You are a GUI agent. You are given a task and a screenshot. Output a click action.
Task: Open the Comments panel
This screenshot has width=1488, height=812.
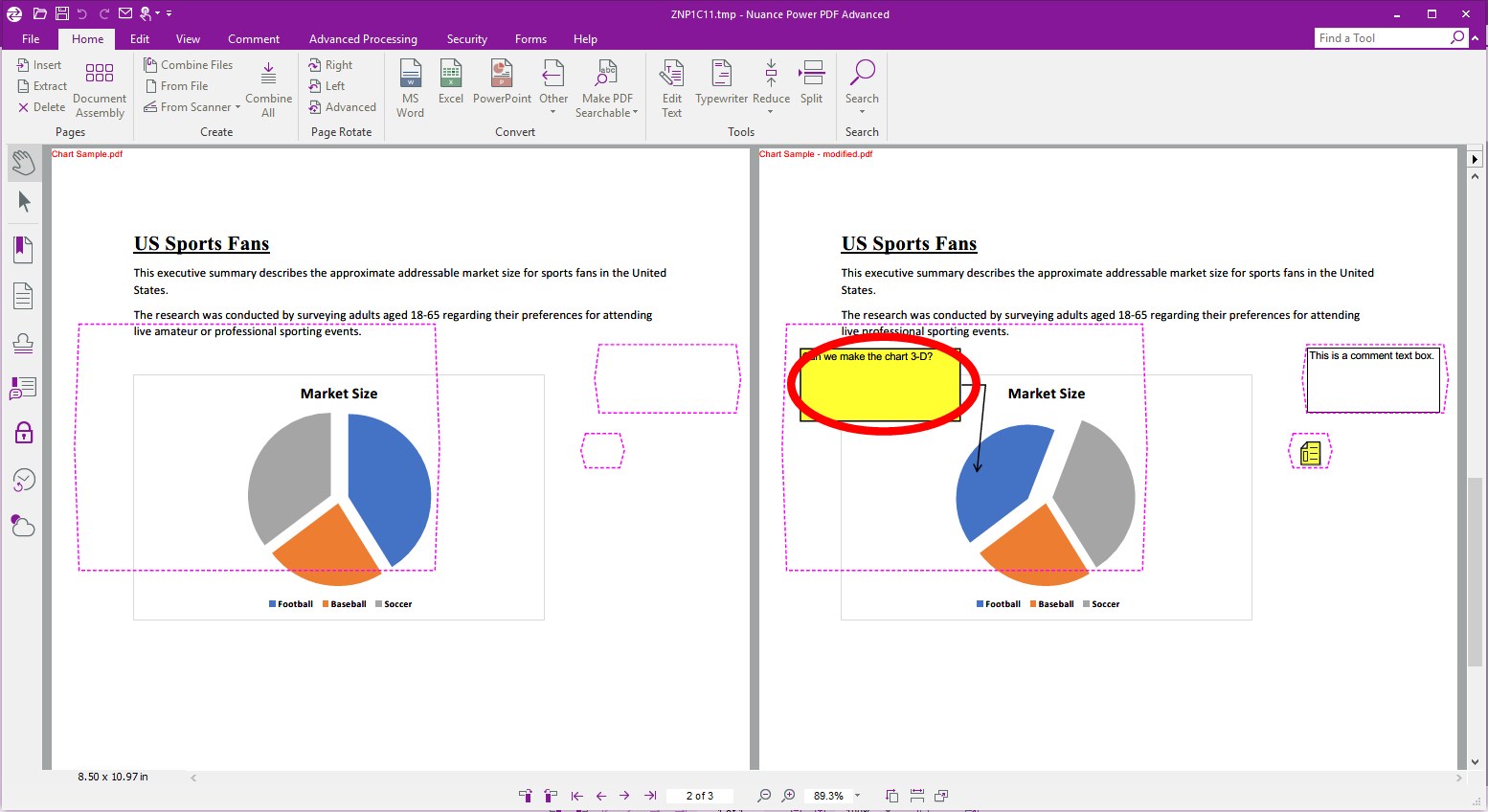24,388
